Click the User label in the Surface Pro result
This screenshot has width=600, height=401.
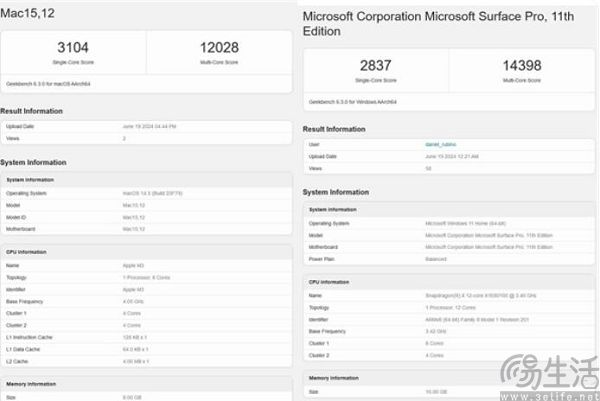pos(314,144)
